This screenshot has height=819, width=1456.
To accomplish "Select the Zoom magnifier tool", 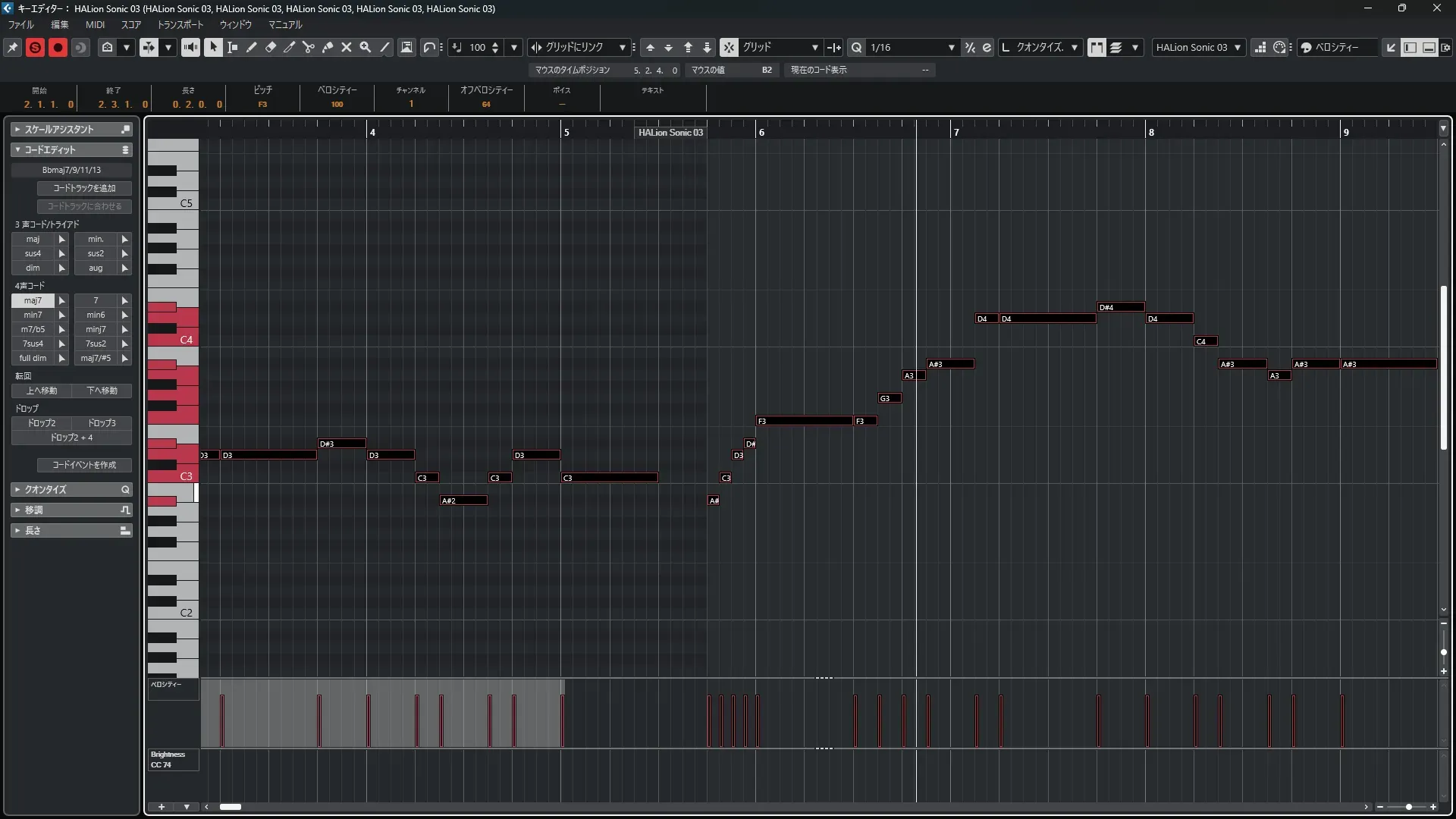I will pos(366,47).
